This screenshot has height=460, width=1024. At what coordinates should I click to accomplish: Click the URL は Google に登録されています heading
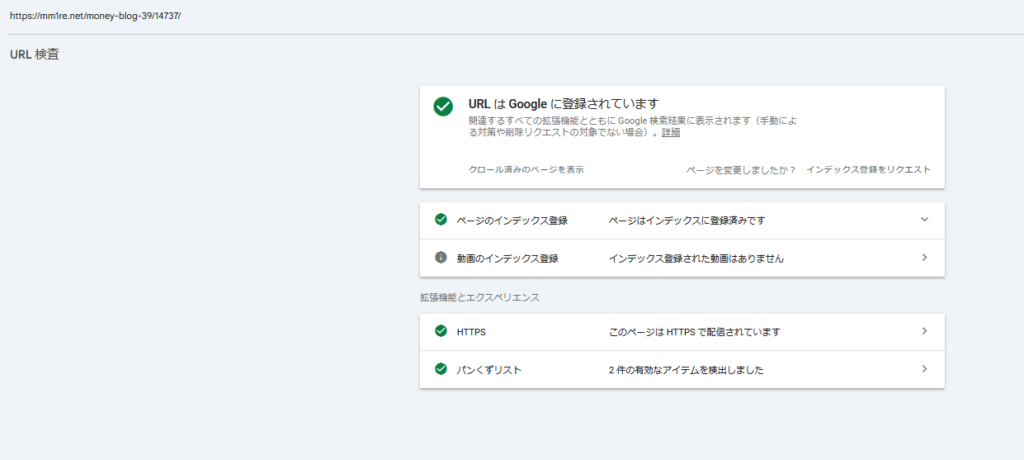coord(563,103)
